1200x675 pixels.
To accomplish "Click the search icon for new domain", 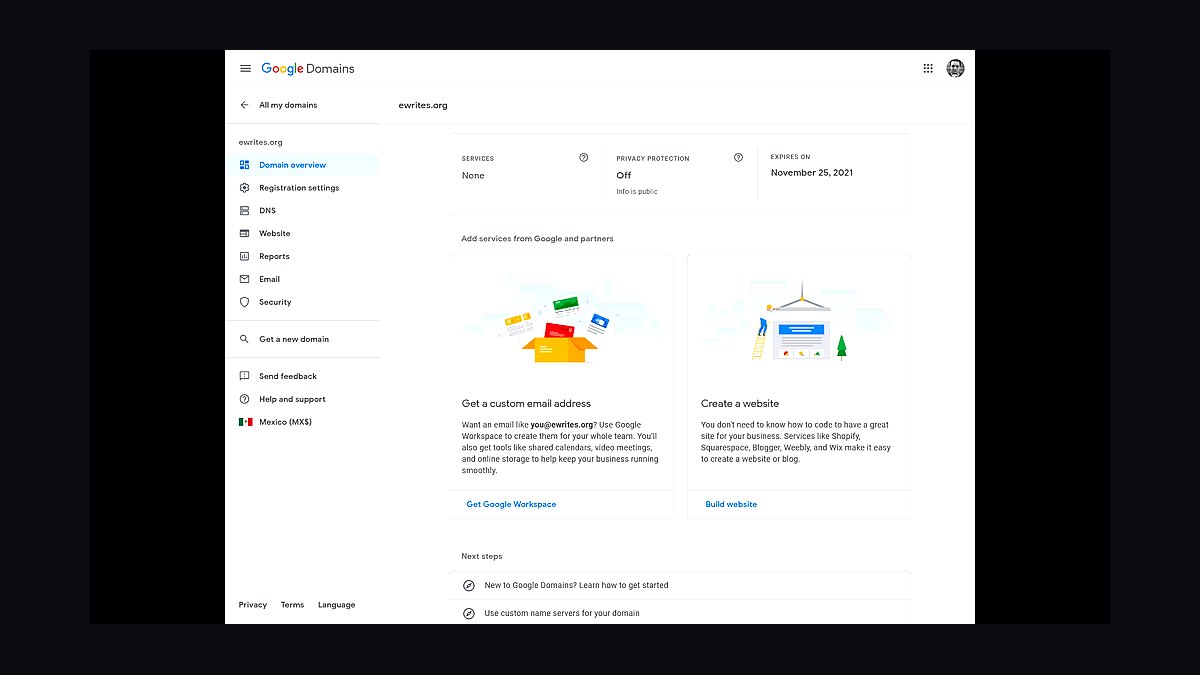I will [244, 339].
